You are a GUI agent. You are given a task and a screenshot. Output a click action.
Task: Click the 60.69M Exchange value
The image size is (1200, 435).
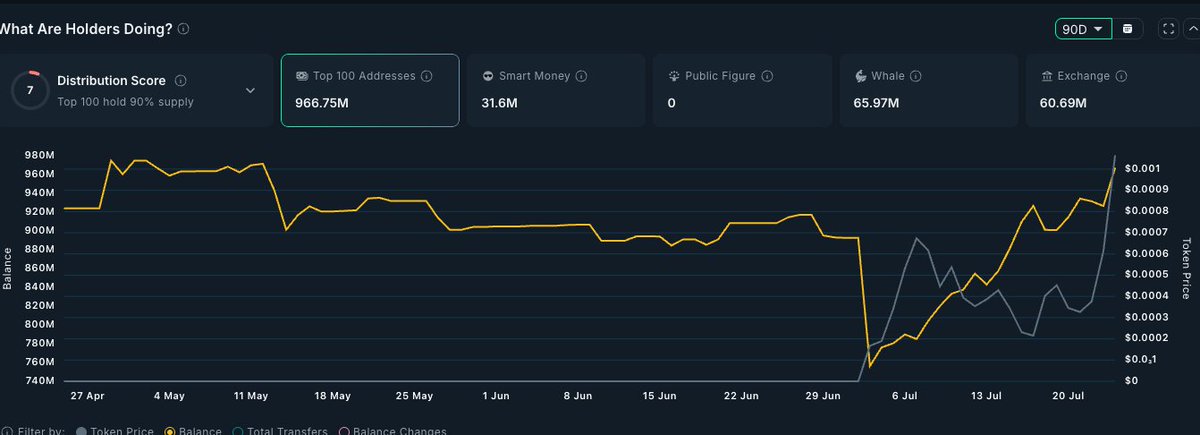(x=1063, y=103)
